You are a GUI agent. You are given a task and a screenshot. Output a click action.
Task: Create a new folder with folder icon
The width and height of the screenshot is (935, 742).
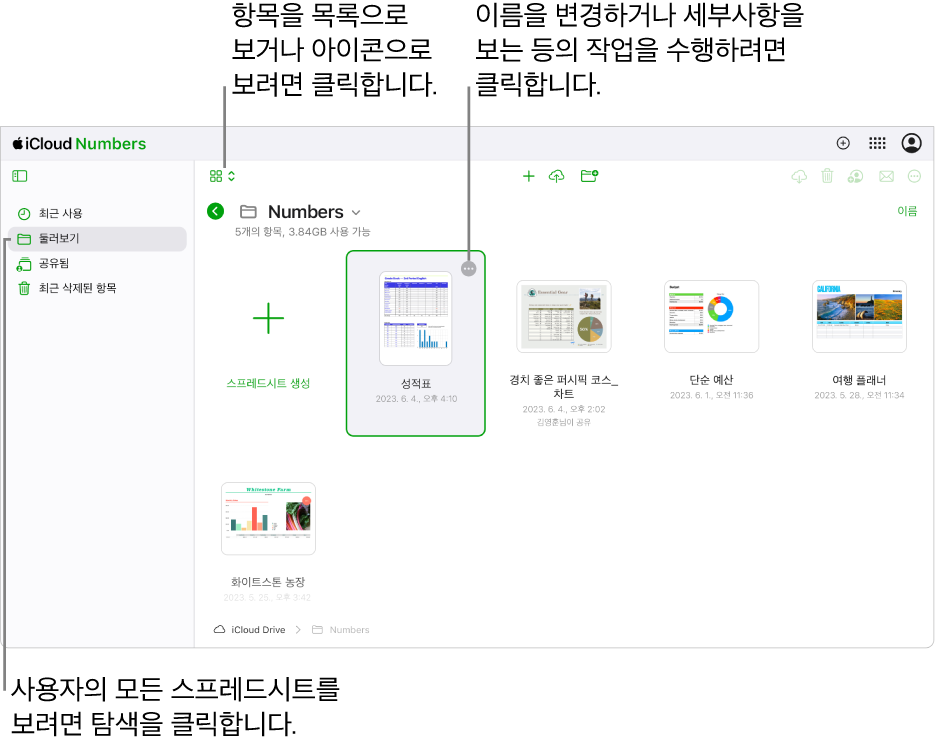coord(589,176)
